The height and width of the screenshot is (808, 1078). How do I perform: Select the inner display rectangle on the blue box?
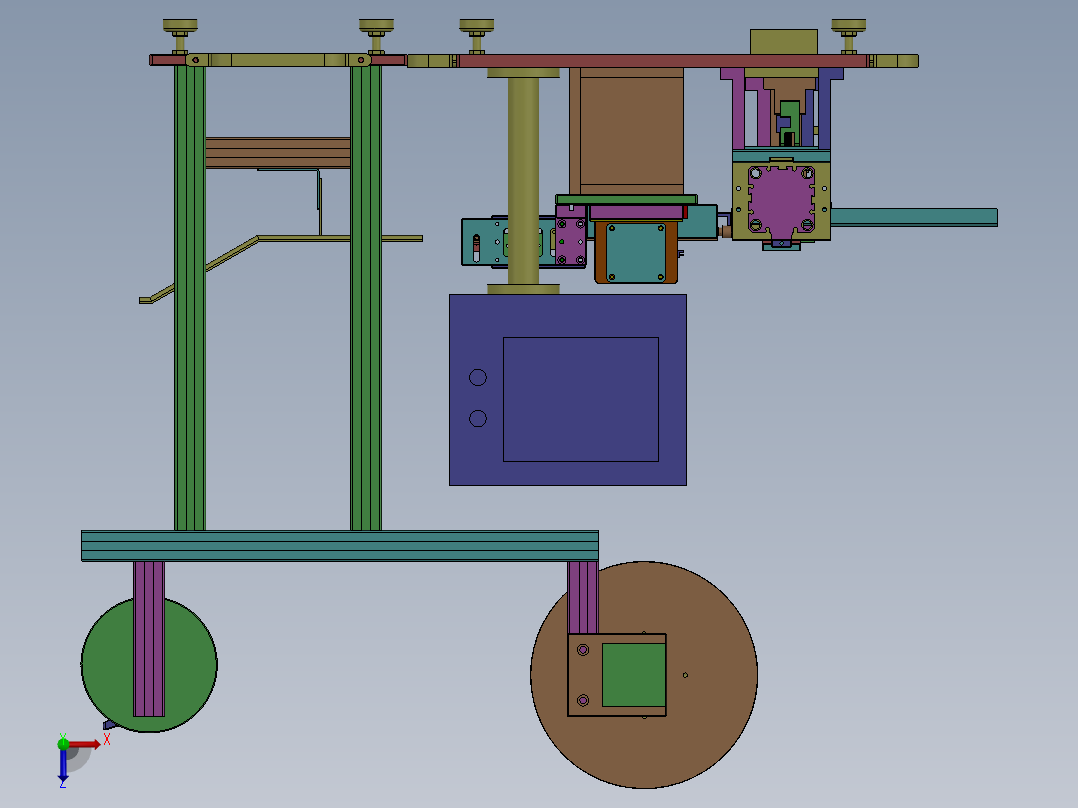click(581, 400)
